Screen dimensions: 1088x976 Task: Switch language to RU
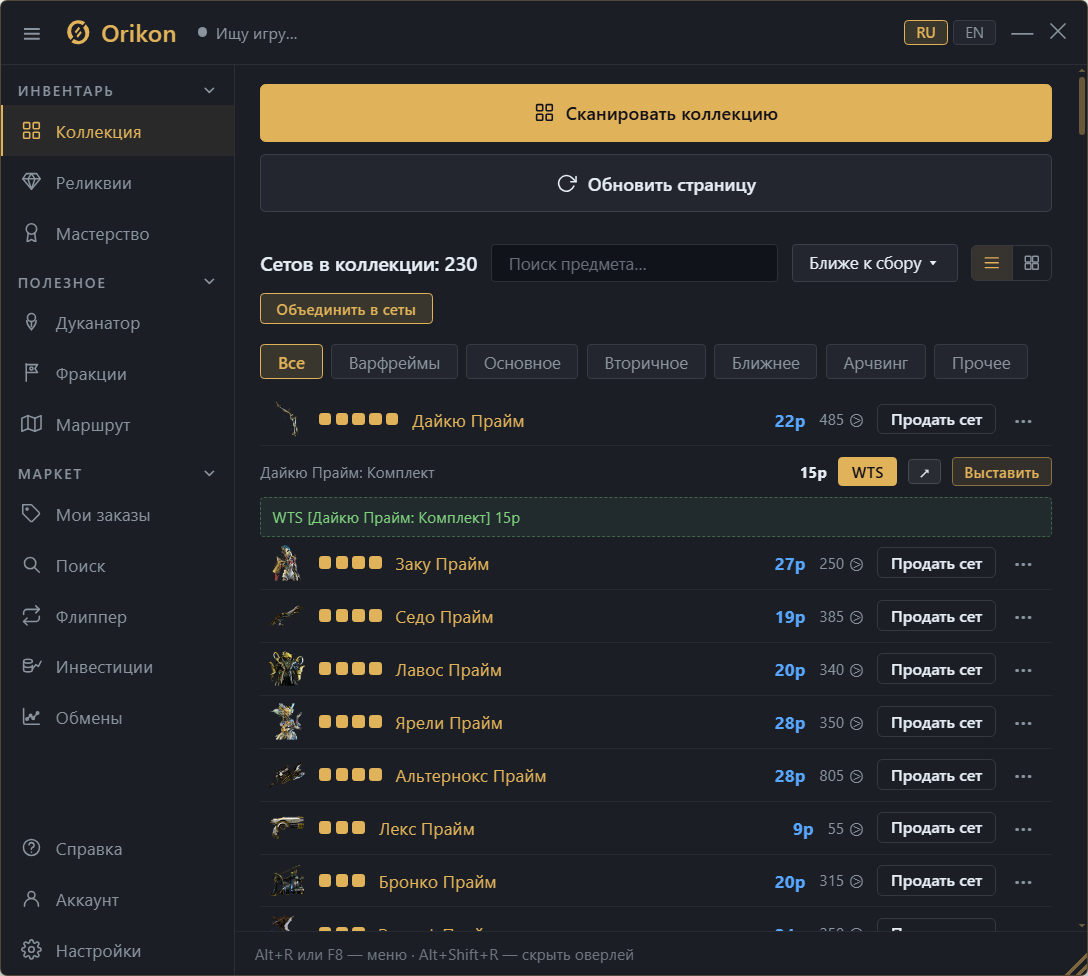(926, 33)
